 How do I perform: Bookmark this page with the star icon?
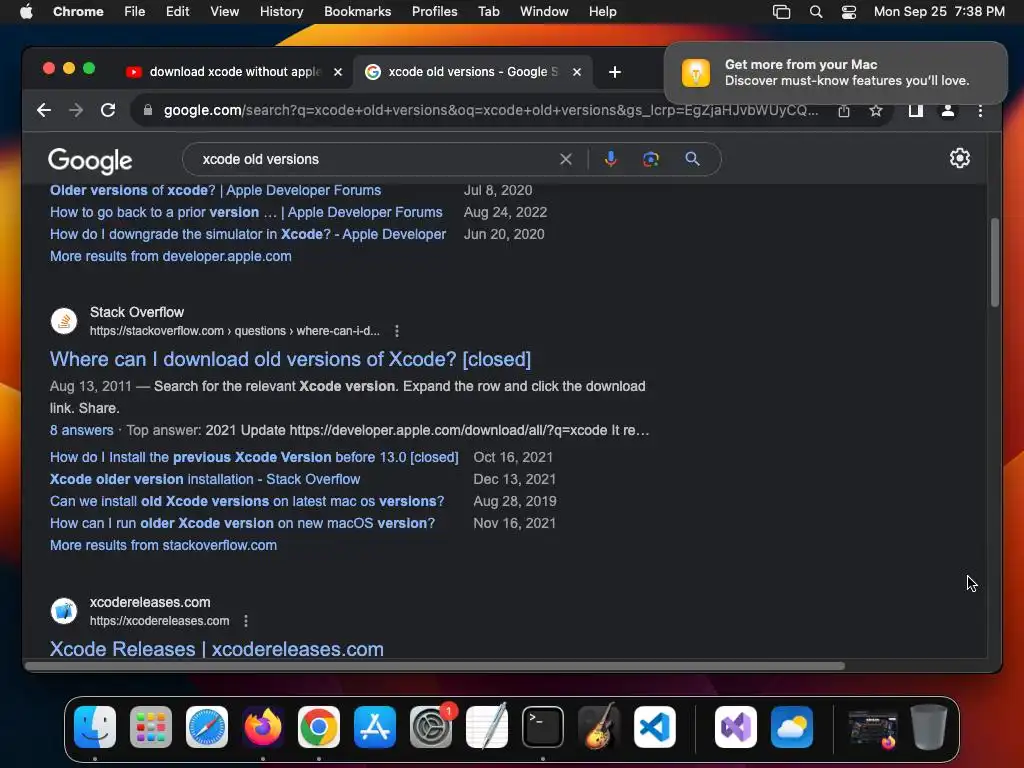coord(876,111)
